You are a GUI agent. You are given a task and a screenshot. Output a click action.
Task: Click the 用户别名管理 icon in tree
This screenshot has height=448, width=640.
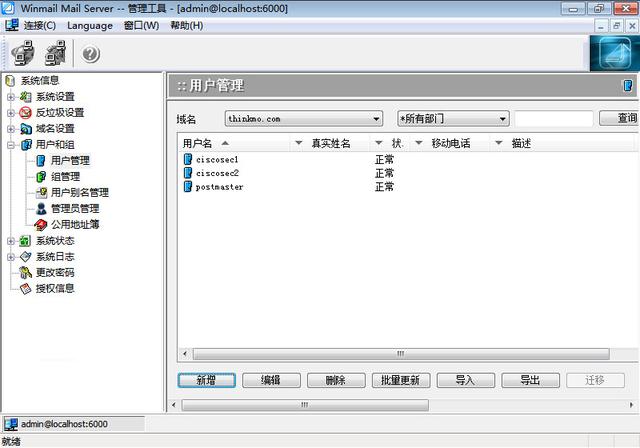41,193
